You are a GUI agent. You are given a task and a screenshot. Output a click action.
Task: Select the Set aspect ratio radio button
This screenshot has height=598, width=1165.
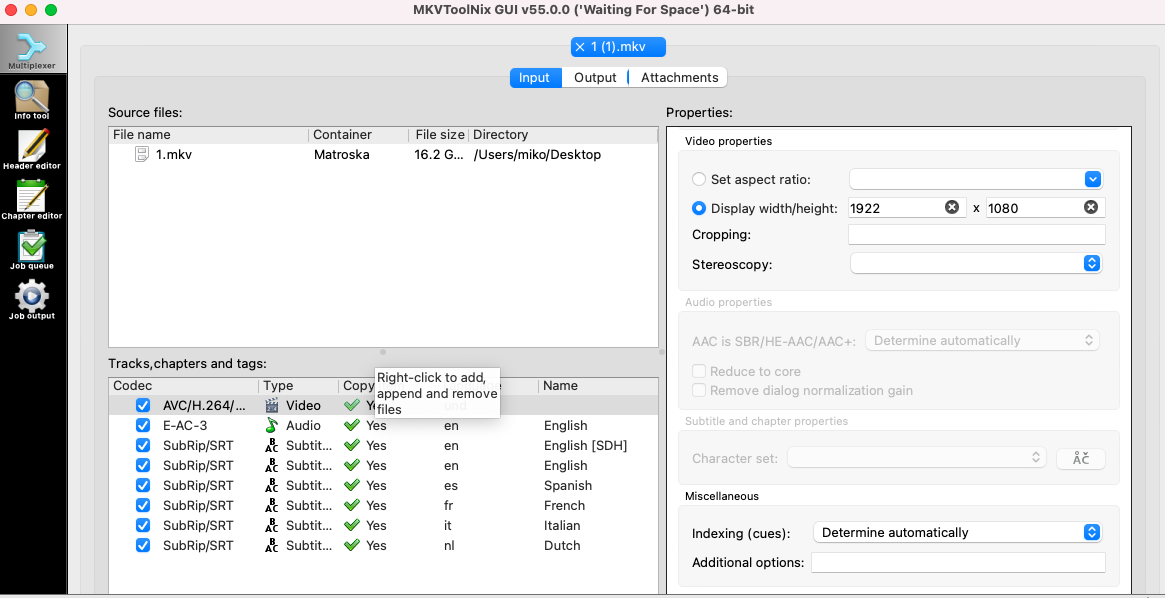tap(698, 179)
